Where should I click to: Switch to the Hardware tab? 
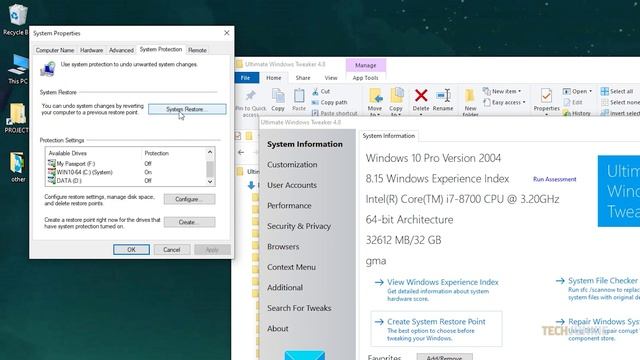91,50
